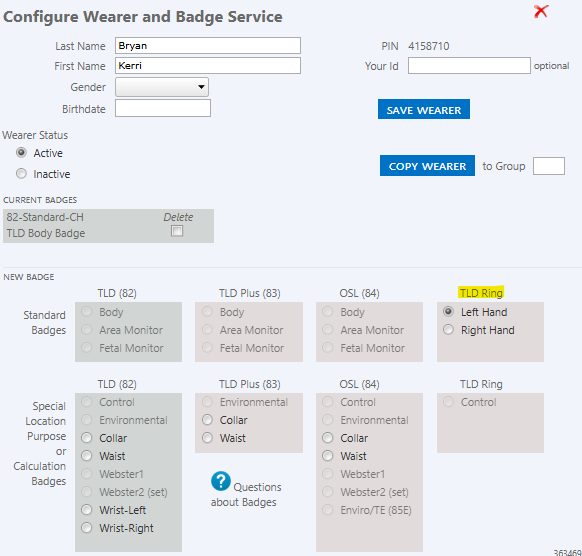Select Collar under special TLD (82)
The width and height of the screenshot is (582, 556).
(86, 438)
